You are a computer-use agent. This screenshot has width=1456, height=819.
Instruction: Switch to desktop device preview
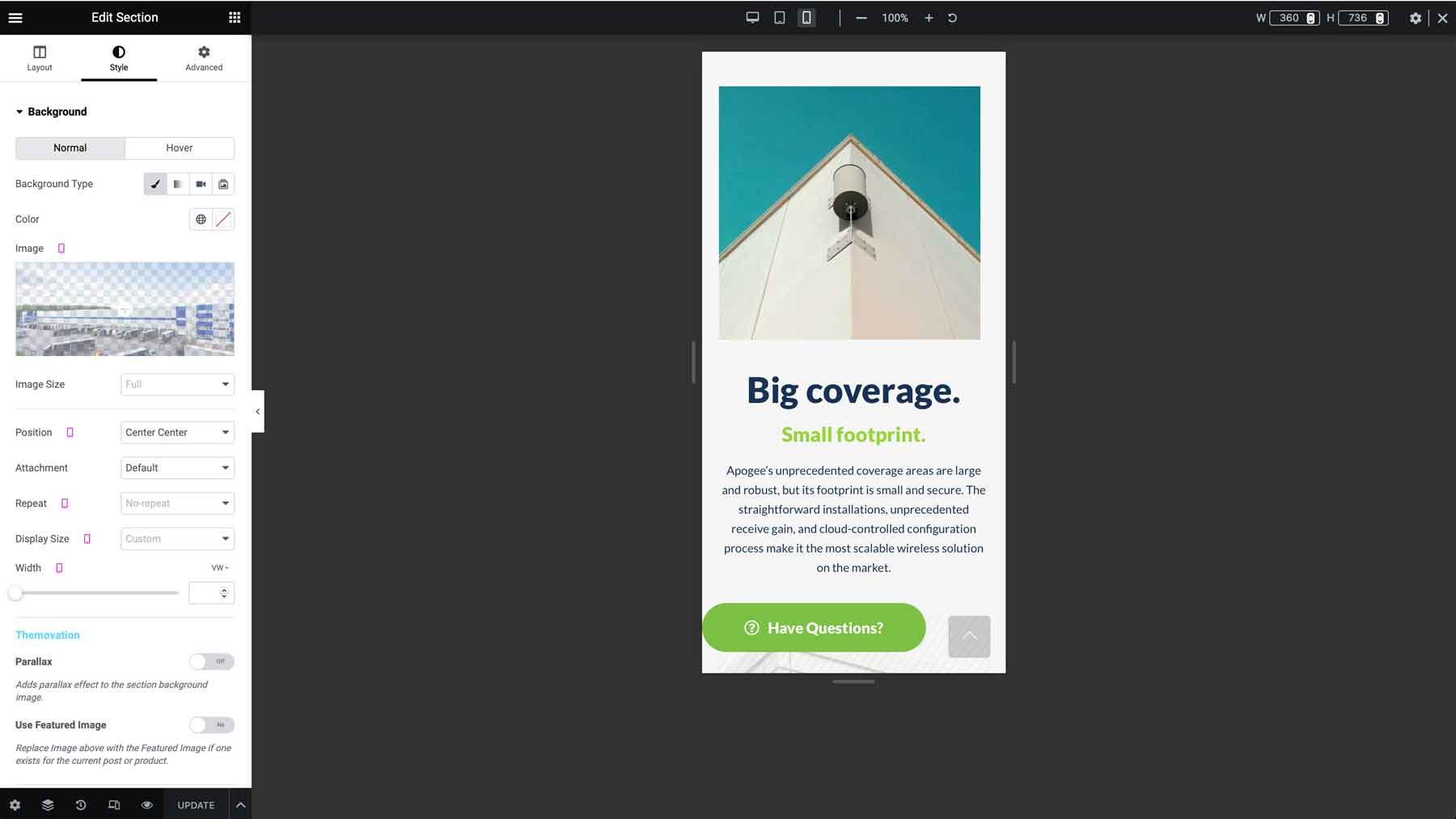(x=752, y=17)
